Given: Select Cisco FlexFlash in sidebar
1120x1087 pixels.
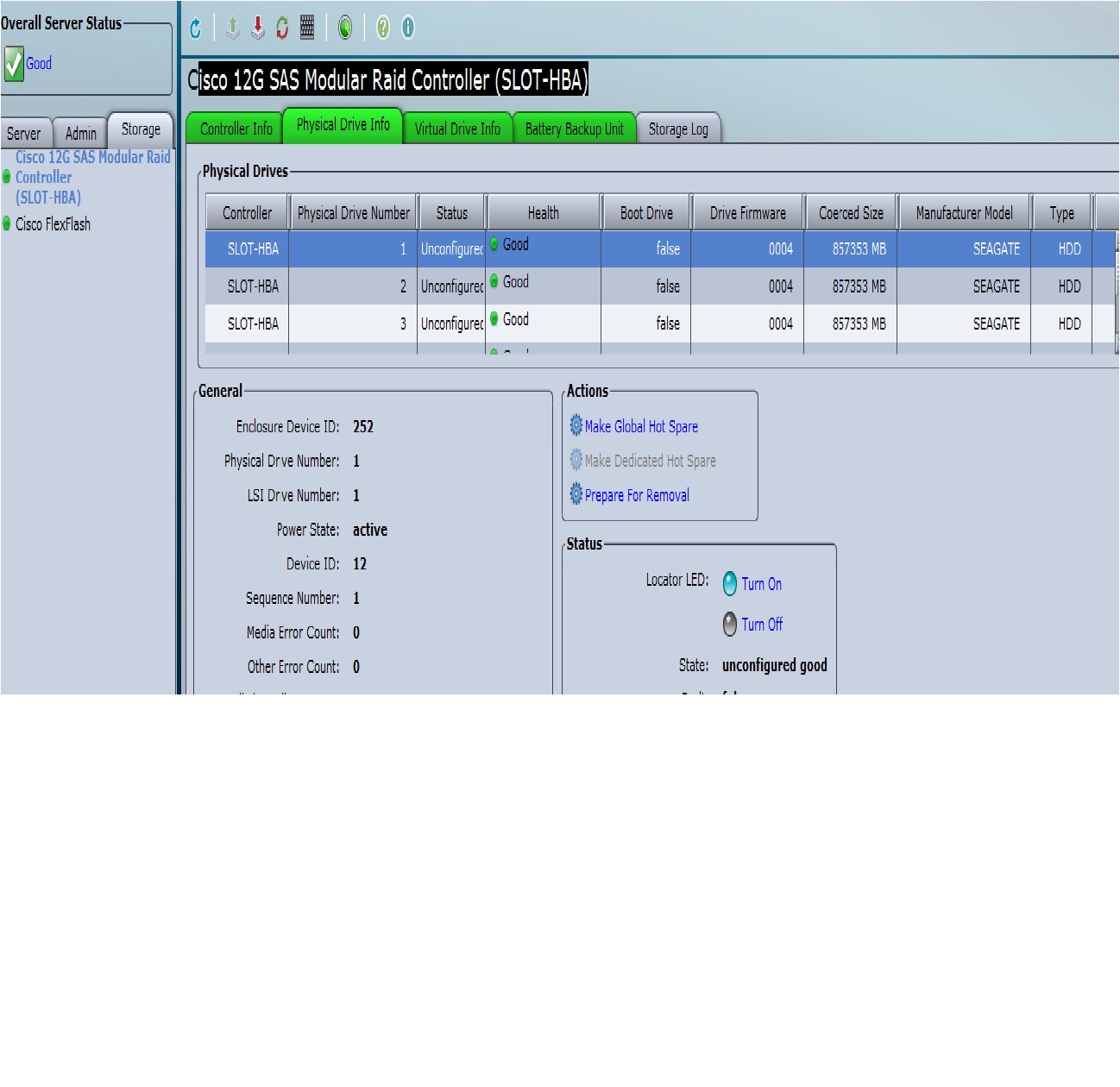Looking at the screenshot, I should [x=53, y=224].
